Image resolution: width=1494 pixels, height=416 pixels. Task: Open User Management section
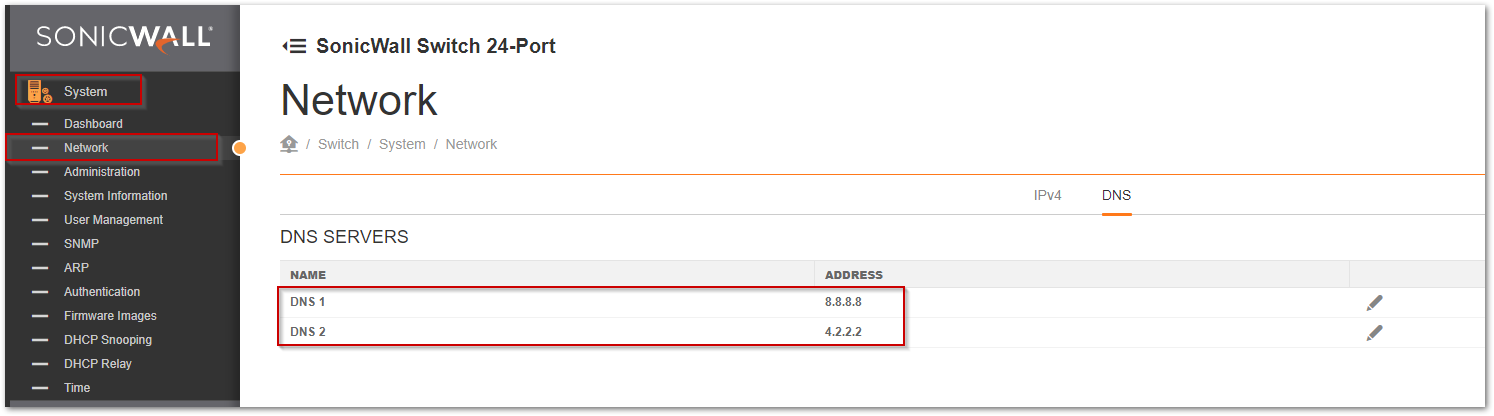pos(113,220)
